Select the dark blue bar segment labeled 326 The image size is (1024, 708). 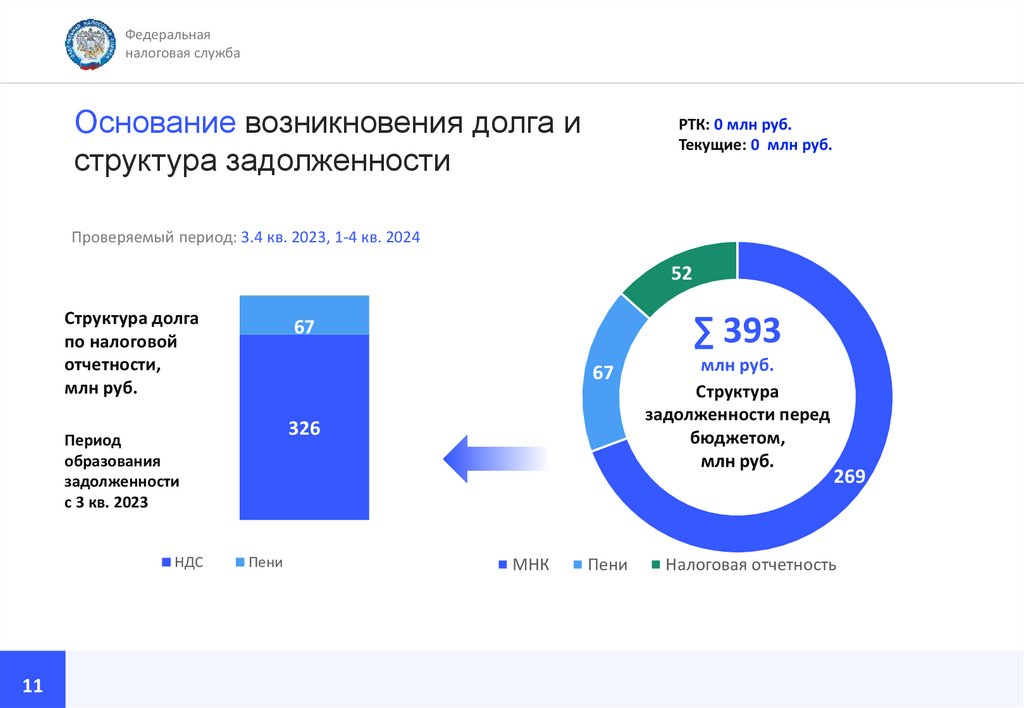click(304, 427)
